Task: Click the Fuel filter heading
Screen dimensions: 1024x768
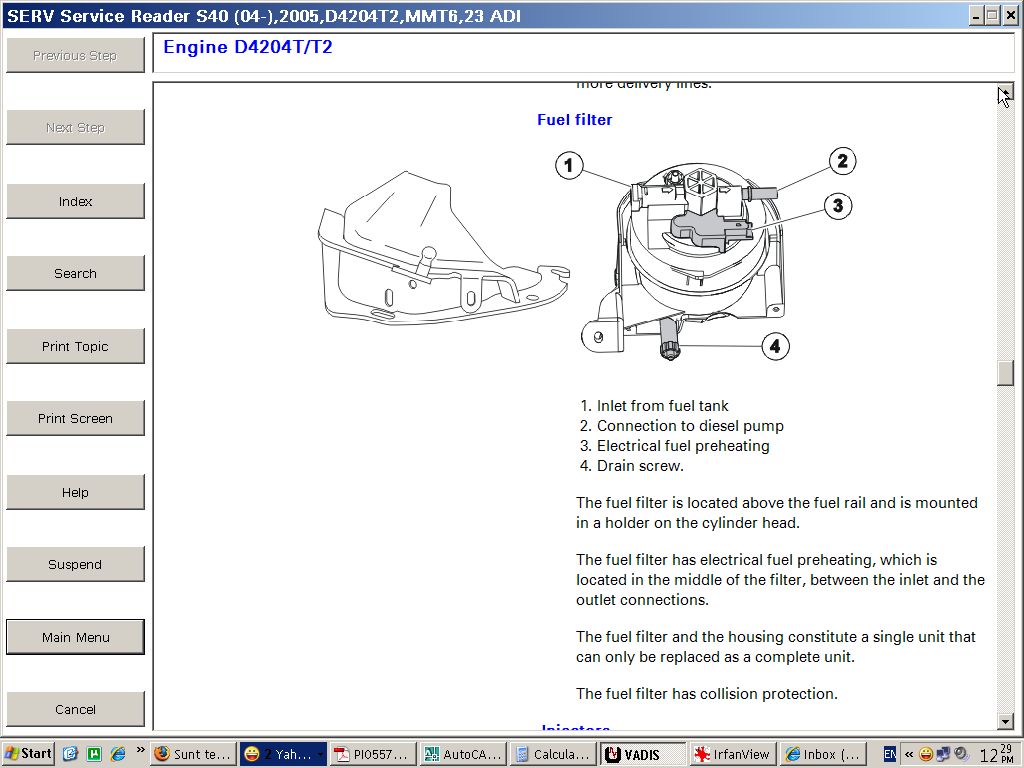Action: 575,120
